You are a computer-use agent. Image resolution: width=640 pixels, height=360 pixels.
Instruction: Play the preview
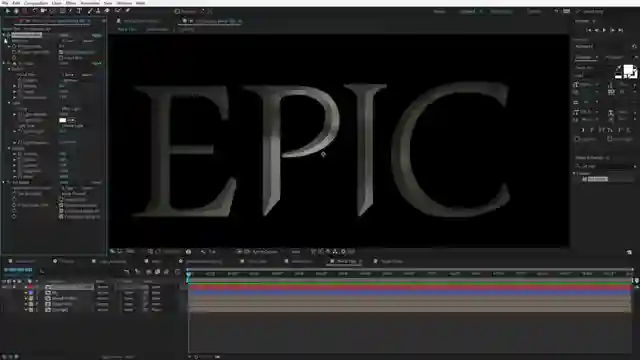[604, 30]
